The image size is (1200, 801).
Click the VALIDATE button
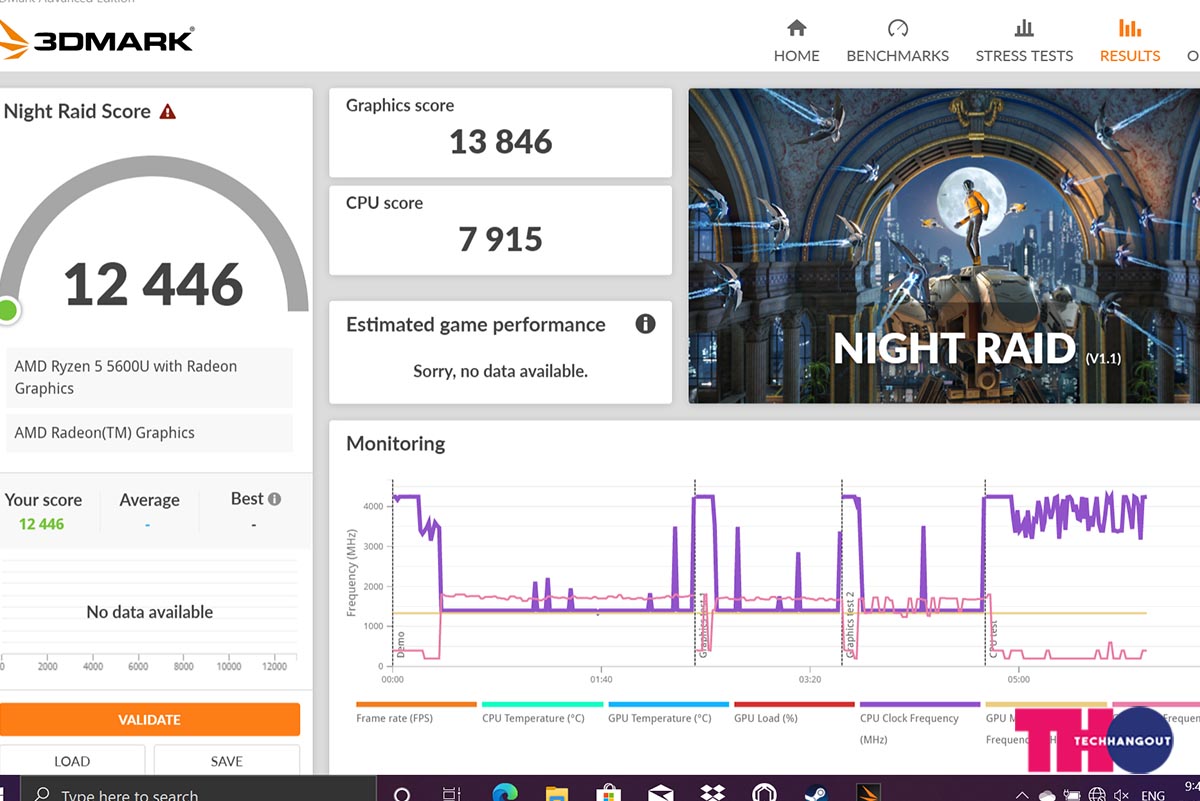(150, 719)
